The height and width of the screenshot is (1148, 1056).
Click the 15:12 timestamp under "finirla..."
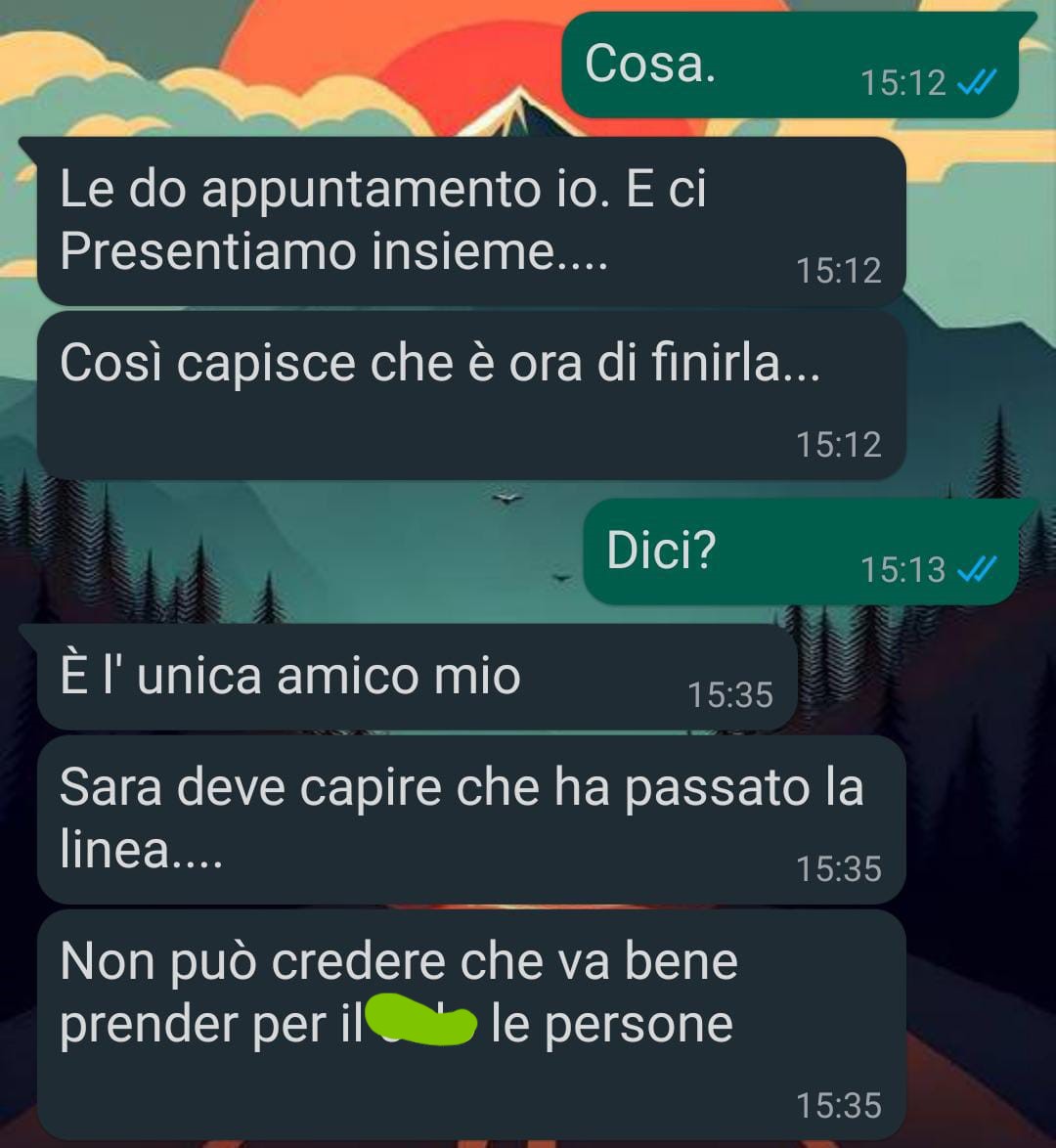[839, 444]
